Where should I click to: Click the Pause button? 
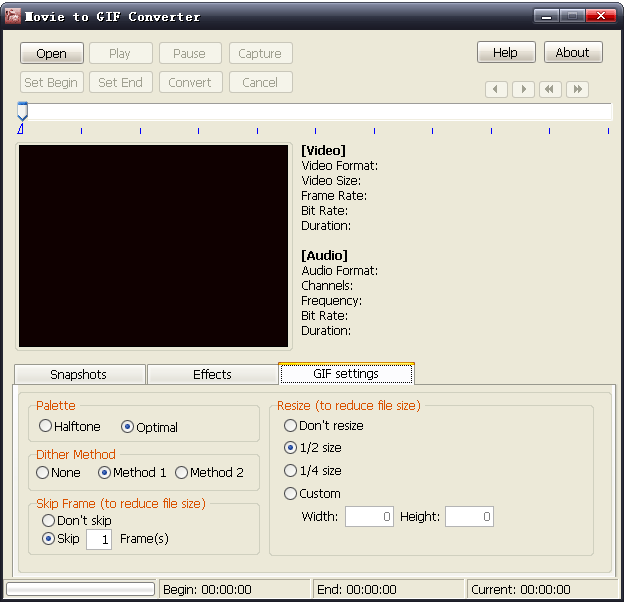[x=190, y=53]
